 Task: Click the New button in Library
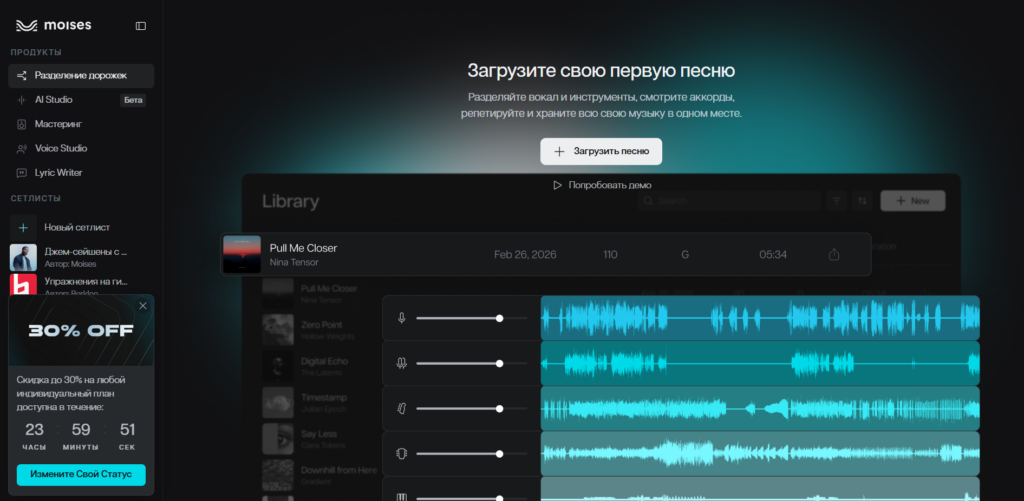click(912, 201)
